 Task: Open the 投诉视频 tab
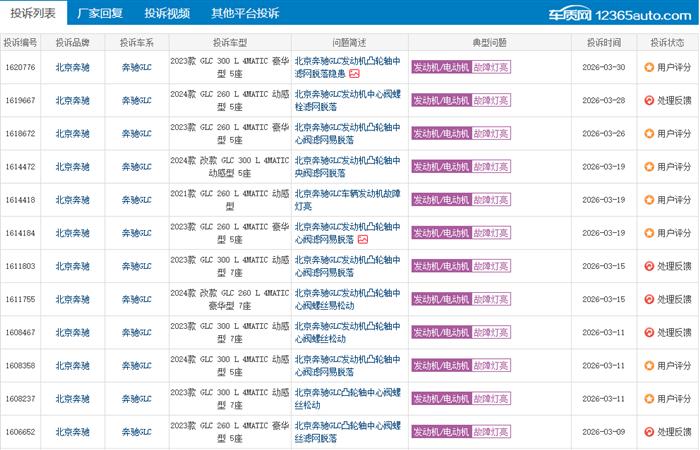tap(165, 14)
